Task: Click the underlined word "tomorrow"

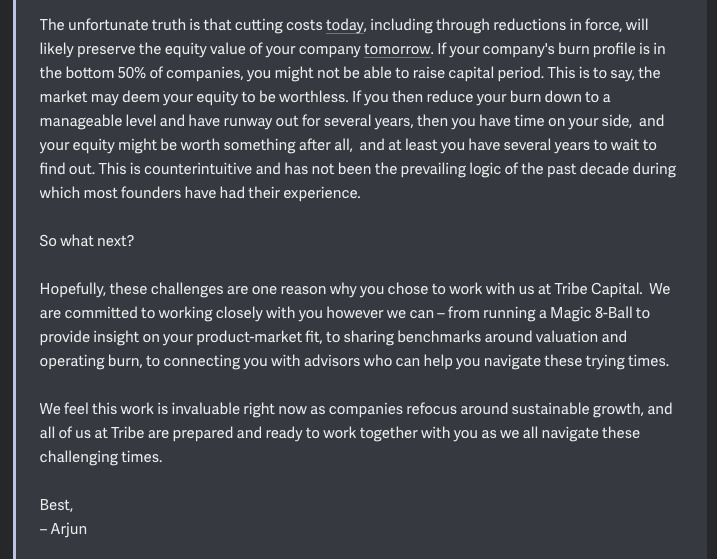Action: pyautogui.click(x=397, y=49)
